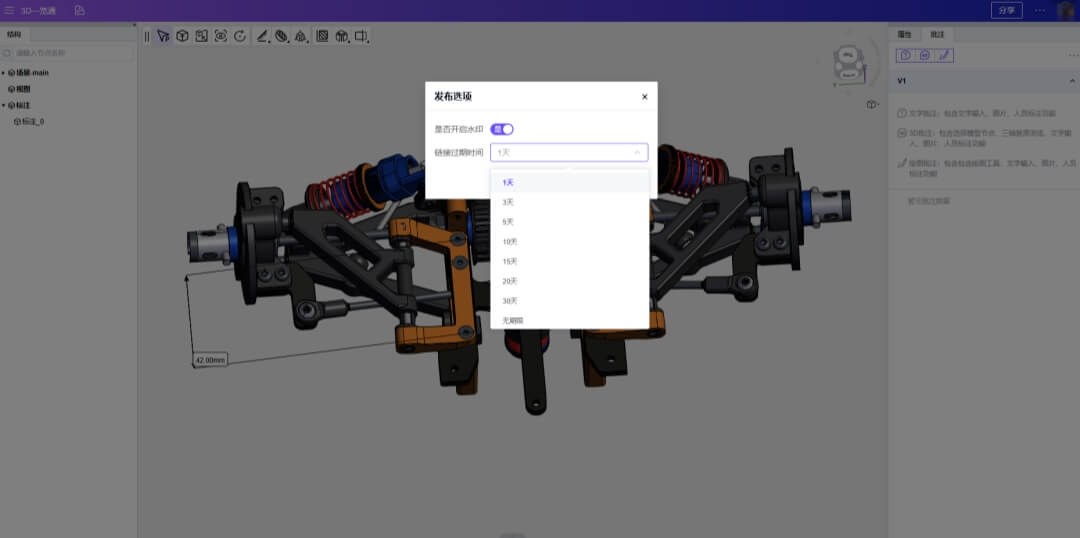The width and height of the screenshot is (1080, 538).
Task: Select the 视图 tree item
Action: coord(19,89)
